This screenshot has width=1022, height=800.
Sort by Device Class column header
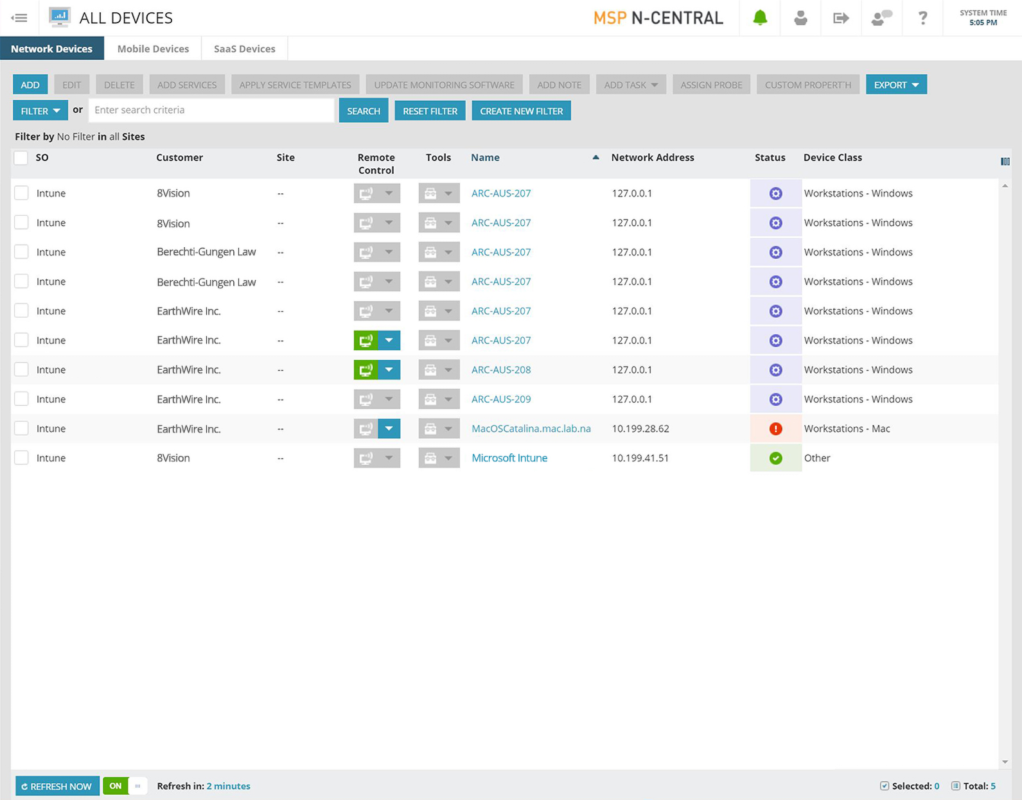[832, 157]
